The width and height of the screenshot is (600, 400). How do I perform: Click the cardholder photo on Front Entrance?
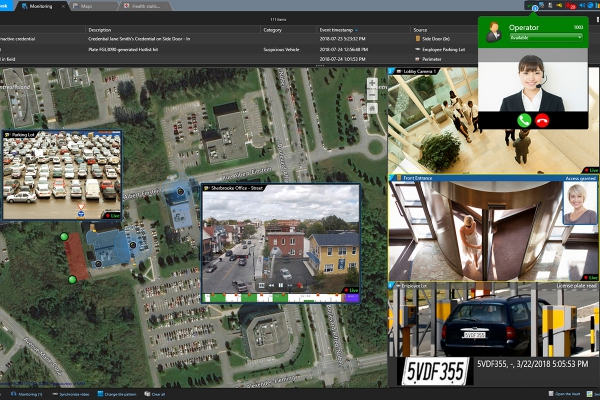(x=580, y=203)
